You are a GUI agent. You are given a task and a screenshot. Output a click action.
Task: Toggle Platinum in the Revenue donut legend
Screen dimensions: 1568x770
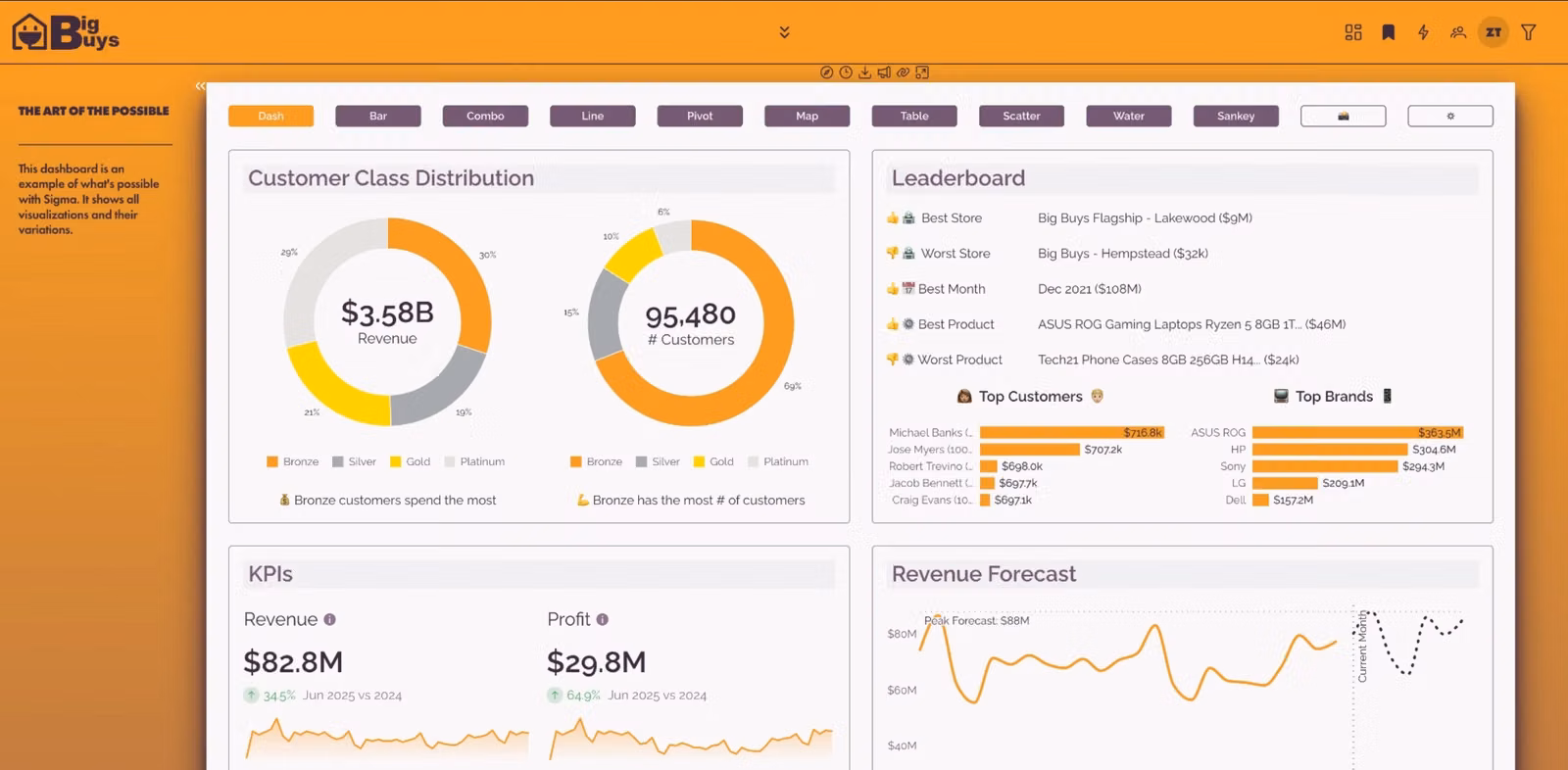click(x=474, y=461)
